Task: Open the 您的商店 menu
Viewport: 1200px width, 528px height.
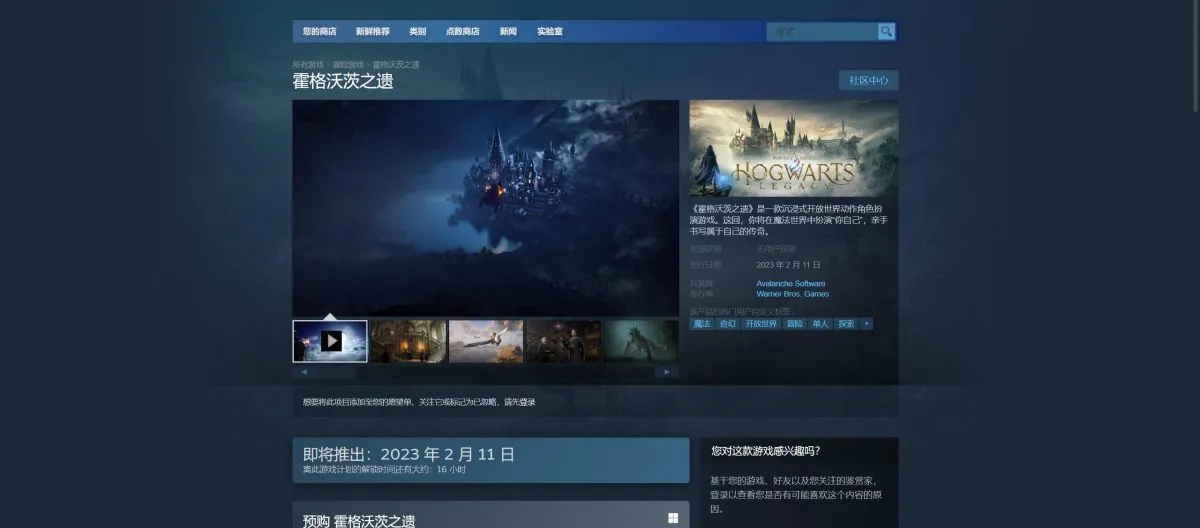Action: (319, 32)
